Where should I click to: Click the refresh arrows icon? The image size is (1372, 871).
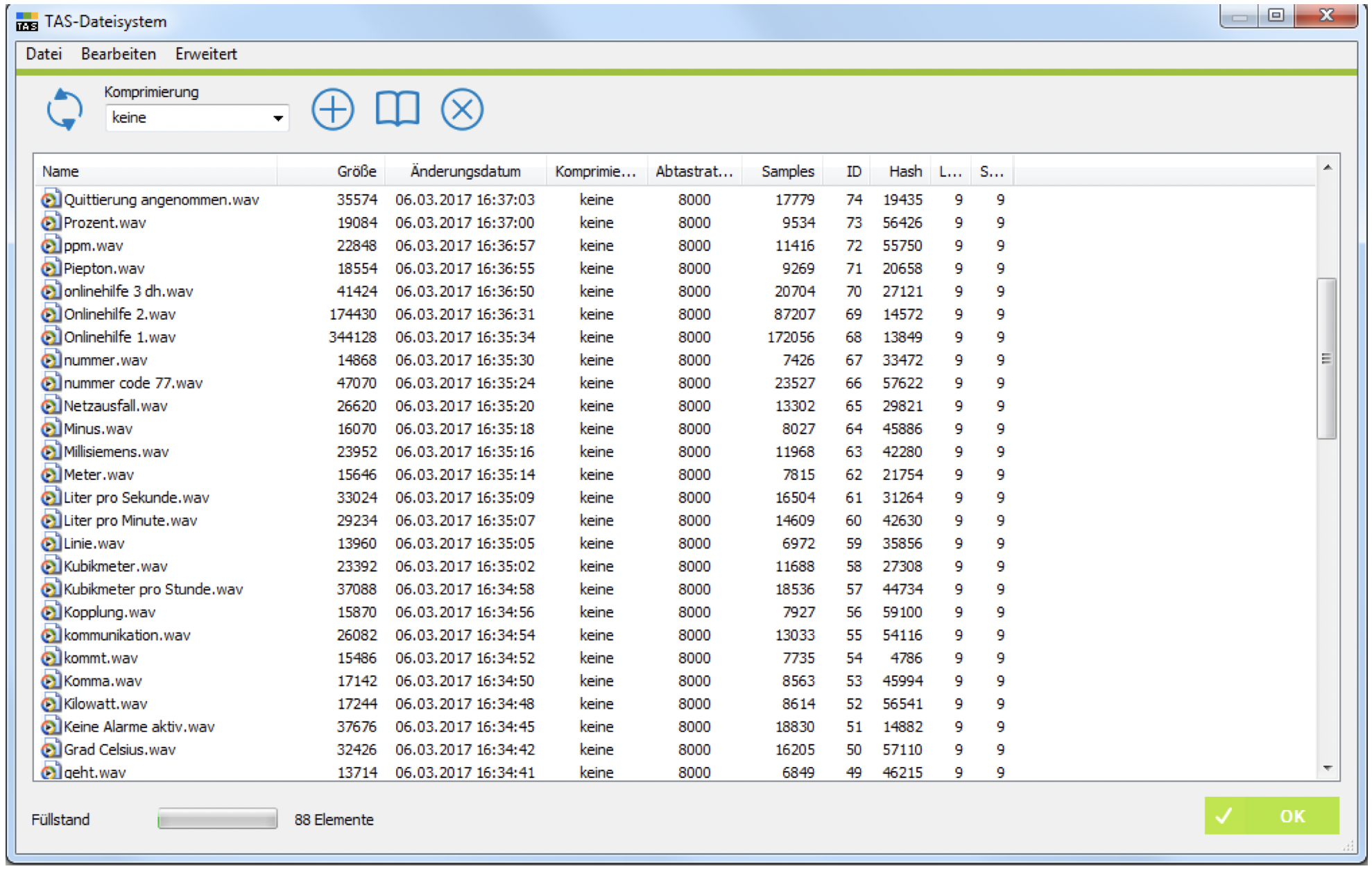pyautogui.click(x=65, y=109)
